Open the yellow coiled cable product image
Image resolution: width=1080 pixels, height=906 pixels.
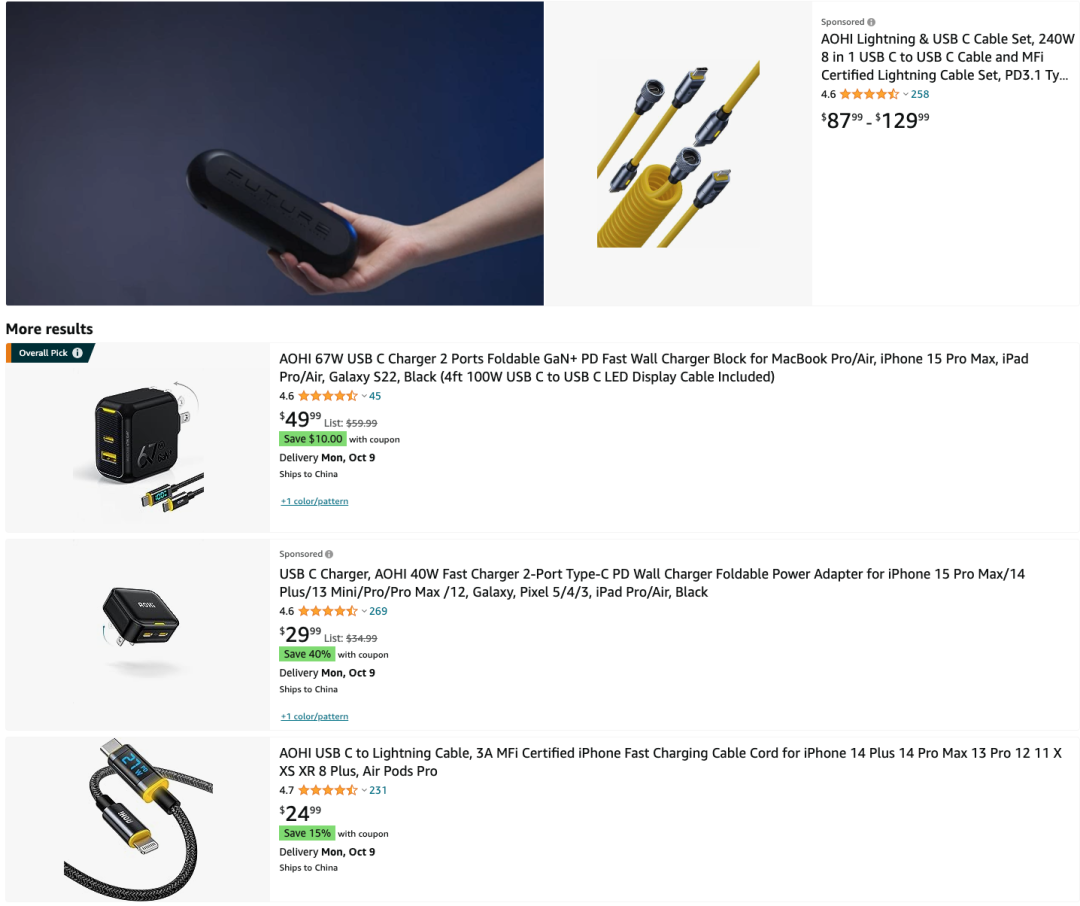tap(678, 154)
